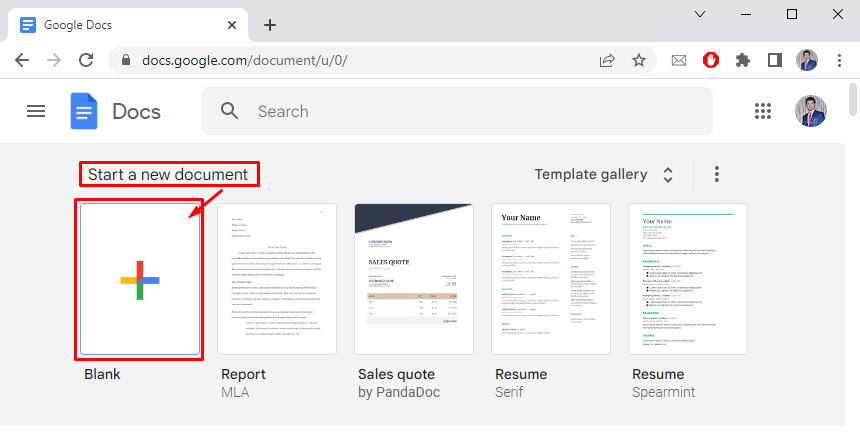The image size is (860, 434).
Task: Click the Google Docs logo icon
Action: click(x=84, y=111)
